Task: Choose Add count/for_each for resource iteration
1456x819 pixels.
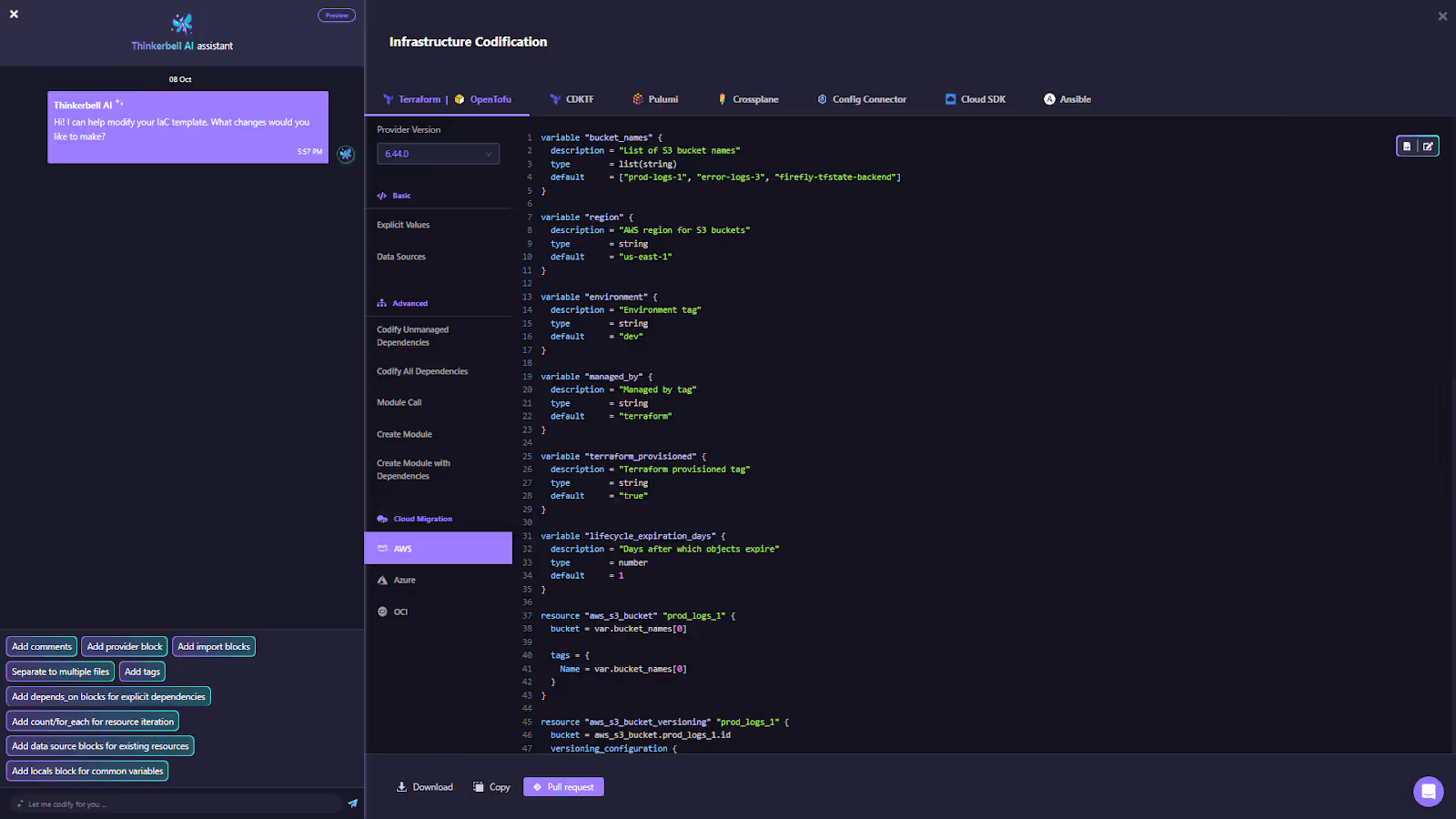Action: [x=93, y=722]
